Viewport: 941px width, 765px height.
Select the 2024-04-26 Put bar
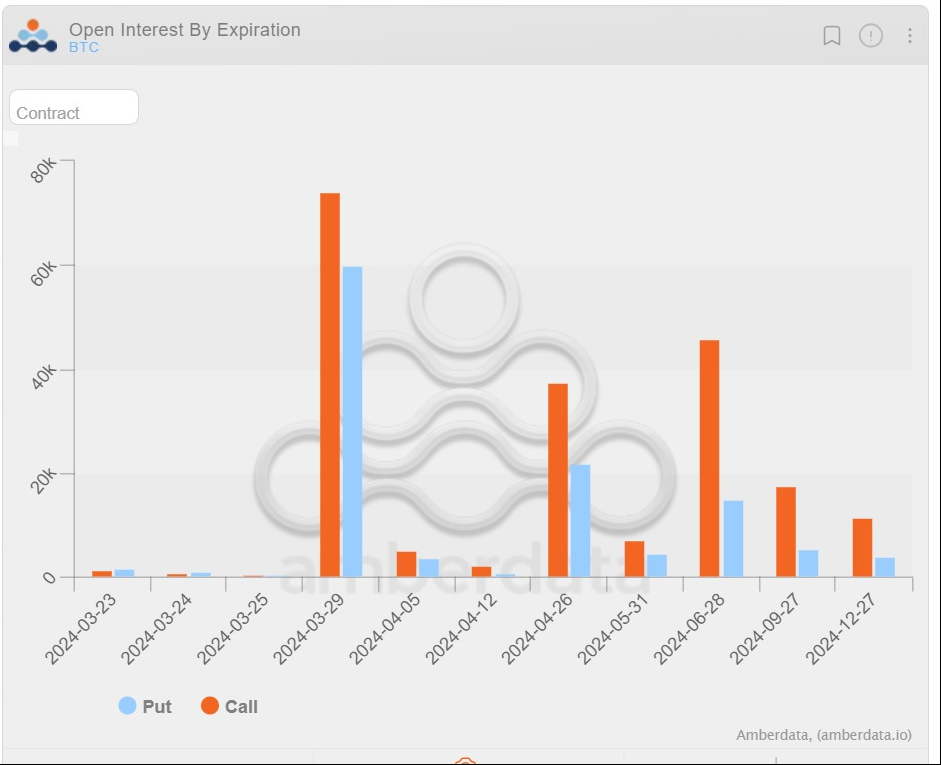point(580,520)
